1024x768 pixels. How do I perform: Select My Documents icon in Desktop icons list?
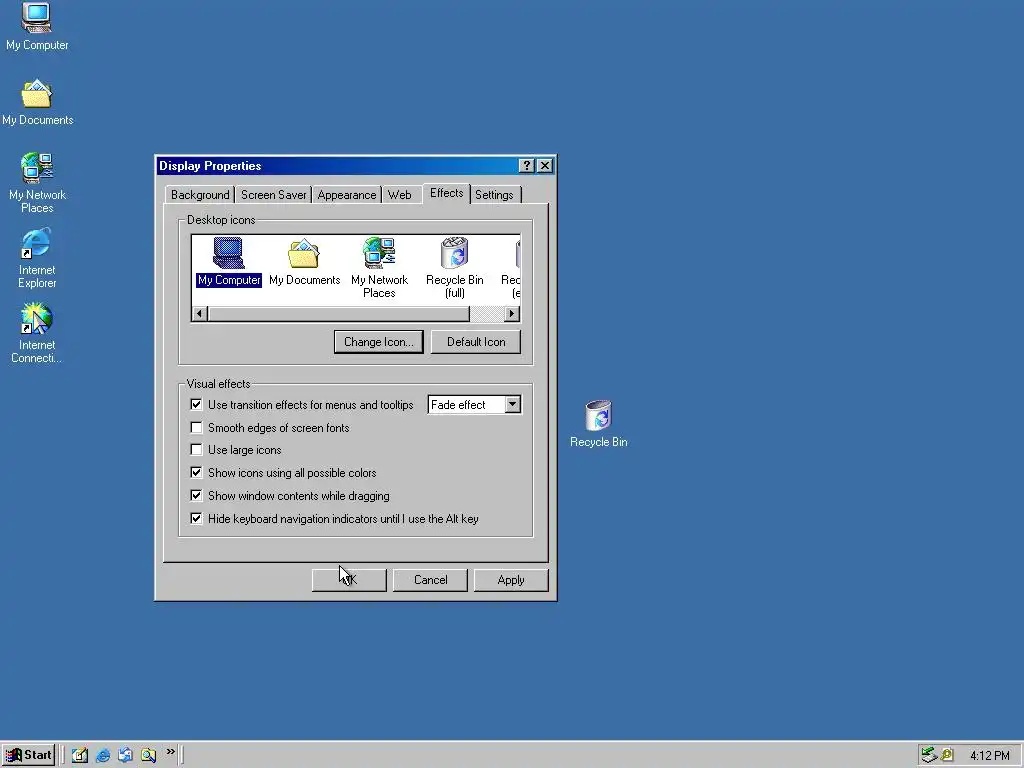pos(304,262)
